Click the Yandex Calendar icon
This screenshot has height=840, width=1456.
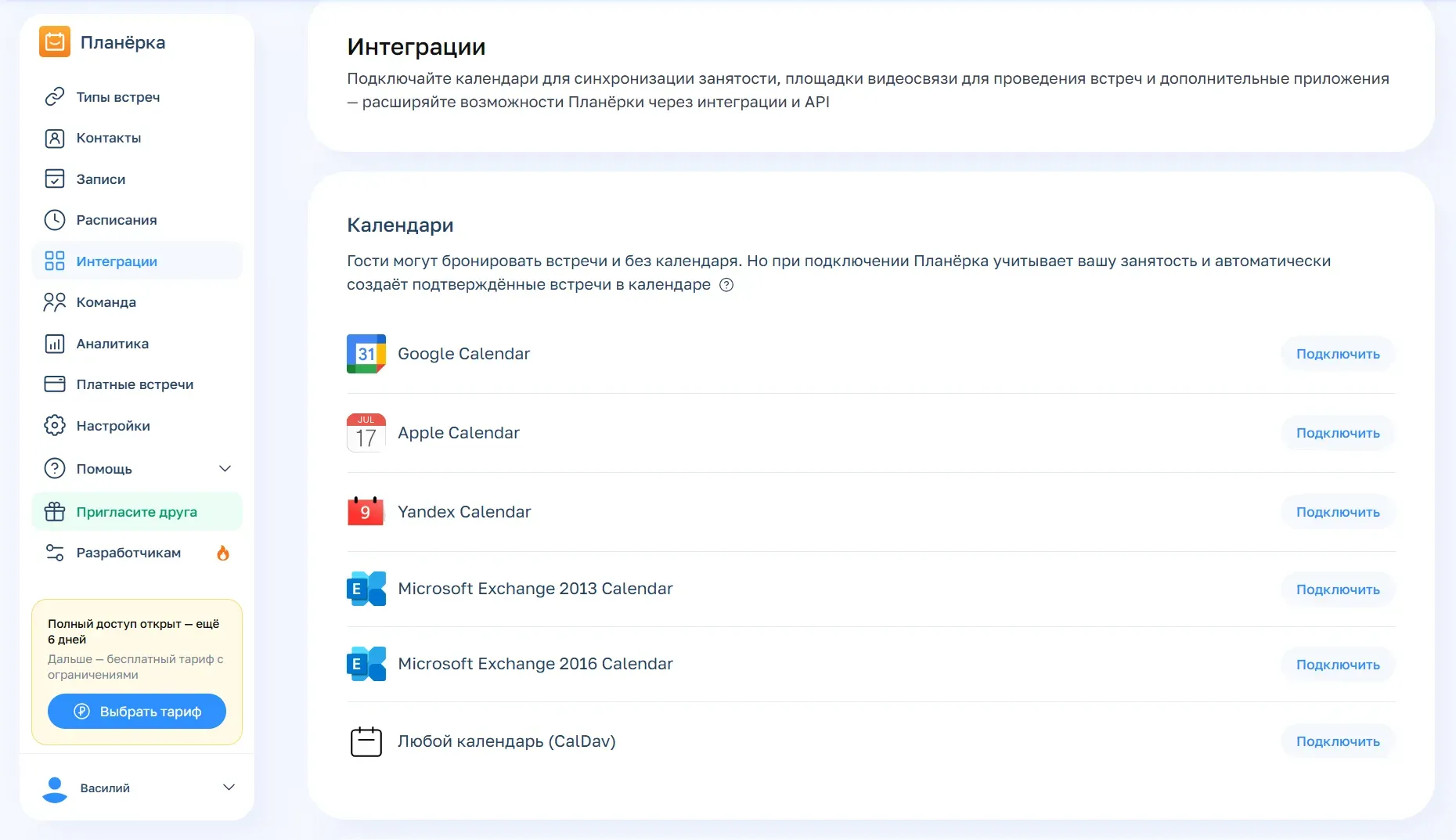[366, 511]
